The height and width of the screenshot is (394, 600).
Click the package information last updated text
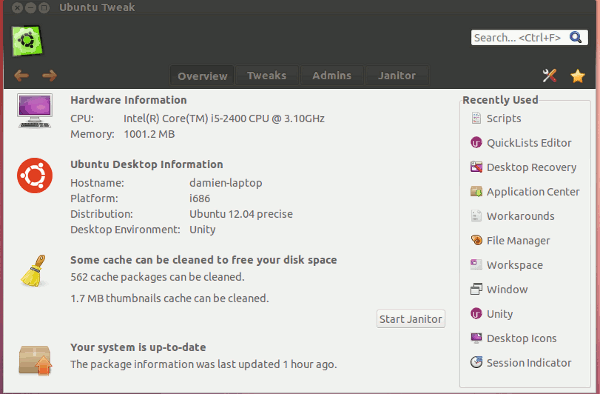click(x=204, y=364)
